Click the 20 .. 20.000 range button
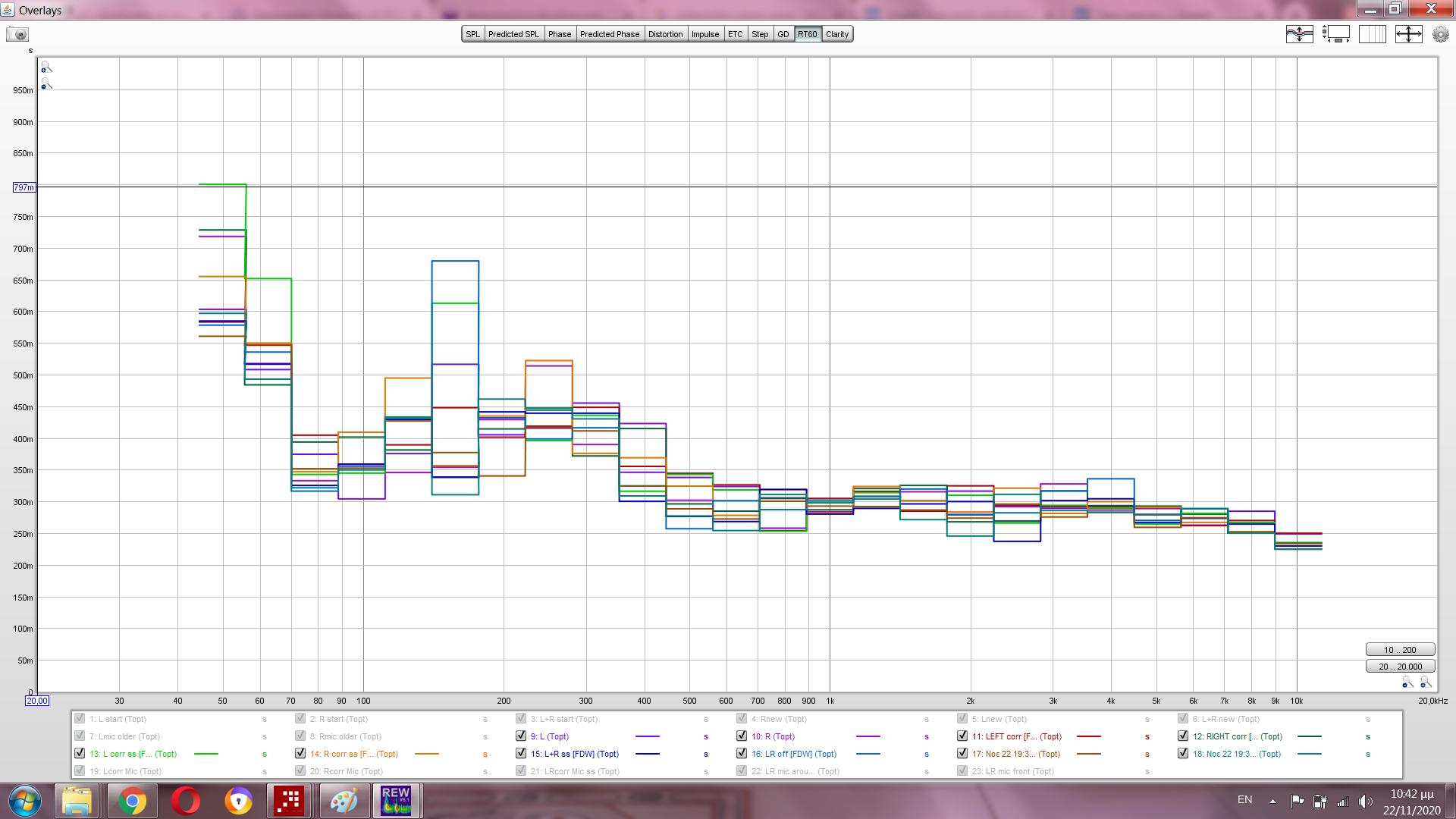Image resolution: width=1456 pixels, height=819 pixels. [1400, 667]
